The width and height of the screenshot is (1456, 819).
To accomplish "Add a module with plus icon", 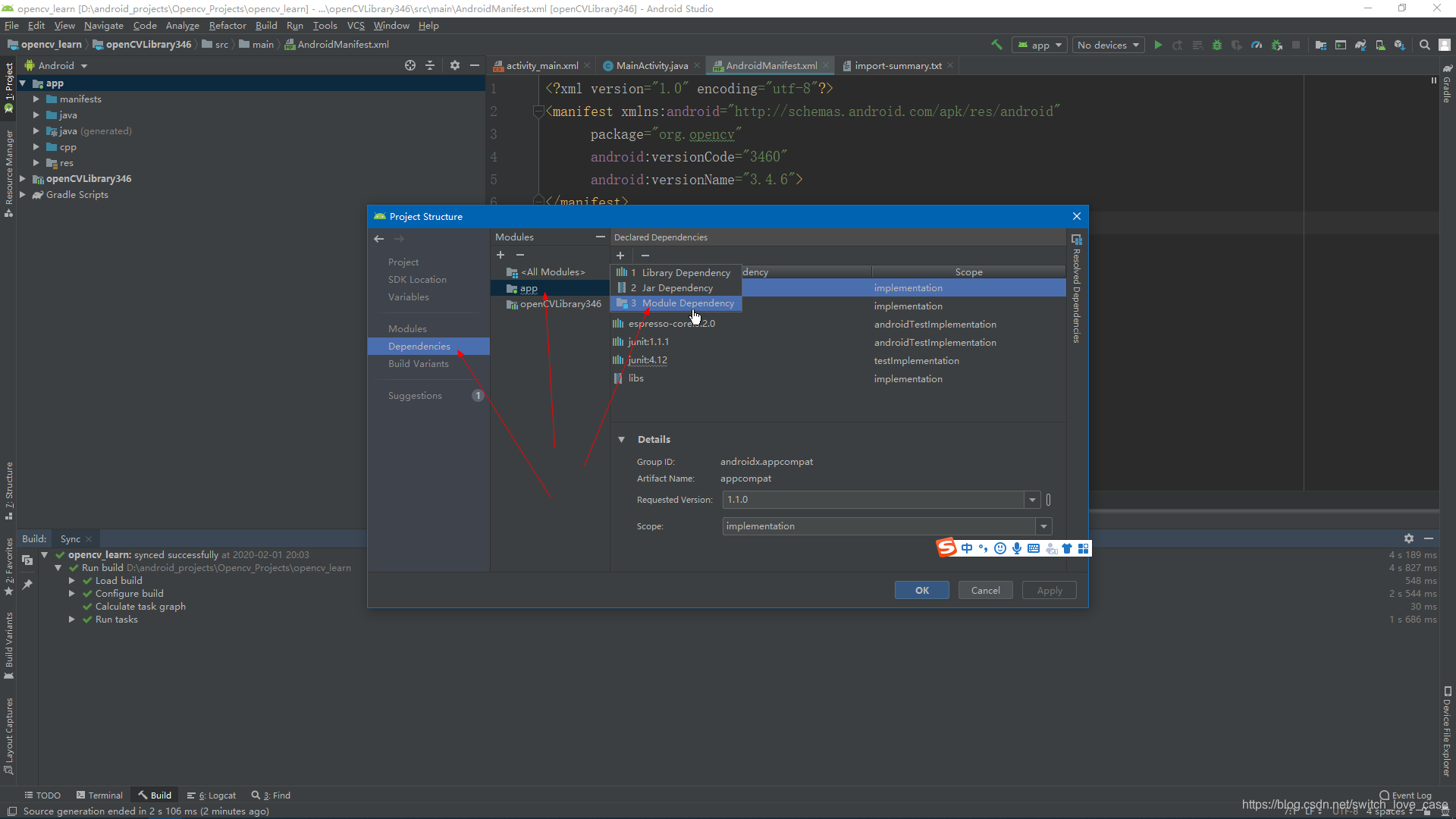I will (x=500, y=255).
